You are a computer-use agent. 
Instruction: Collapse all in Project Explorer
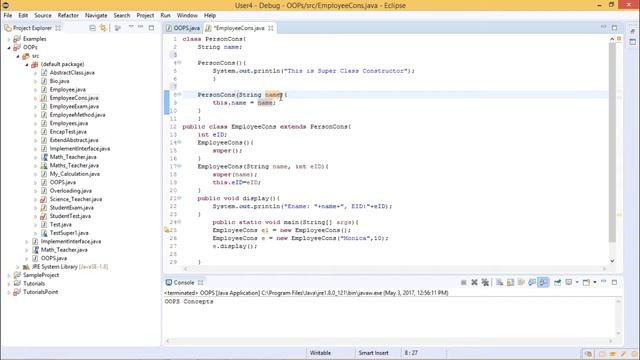pyautogui.click(x=93, y=28)
